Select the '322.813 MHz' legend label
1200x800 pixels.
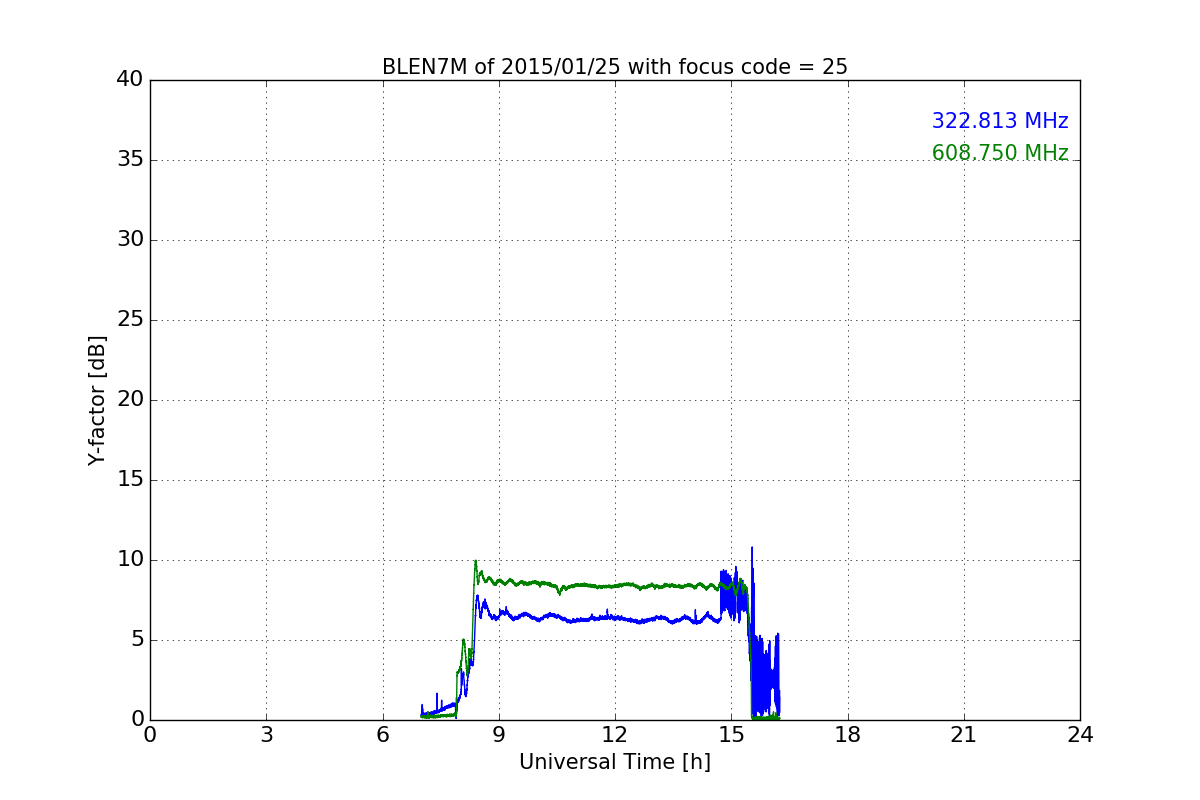click(x=1000, y=121)
